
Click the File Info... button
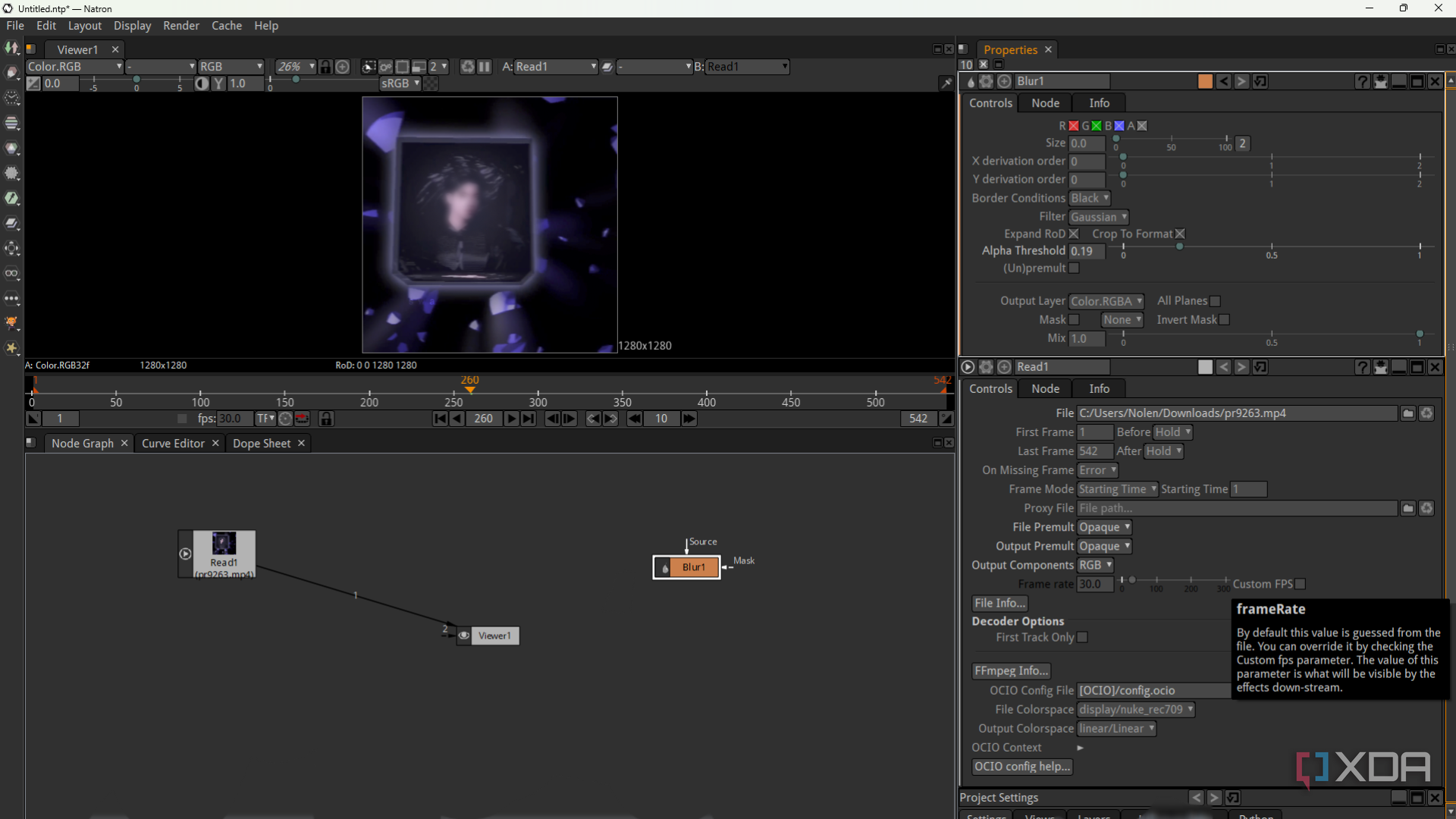(1000, 603)
